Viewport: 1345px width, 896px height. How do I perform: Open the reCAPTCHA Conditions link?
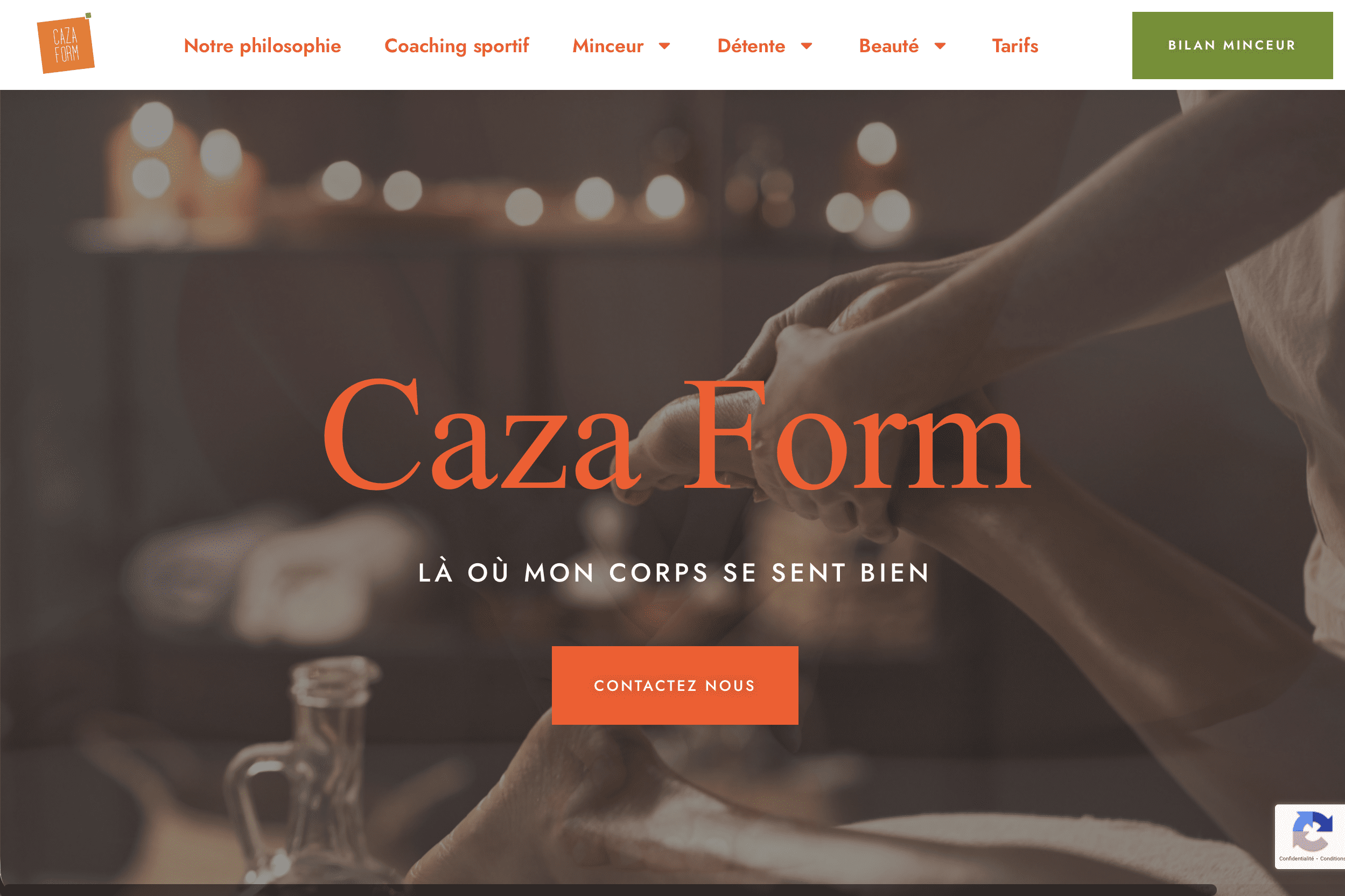coord(1333,858)
